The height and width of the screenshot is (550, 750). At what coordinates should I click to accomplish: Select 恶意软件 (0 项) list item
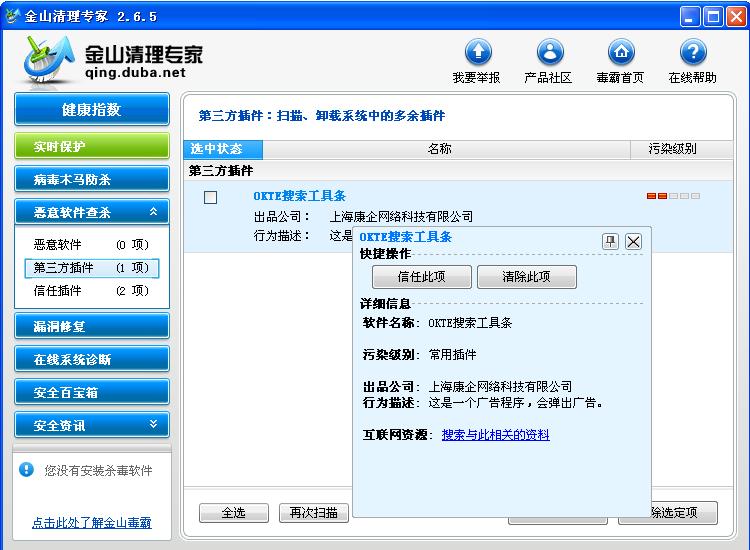[x=91, y=245]
